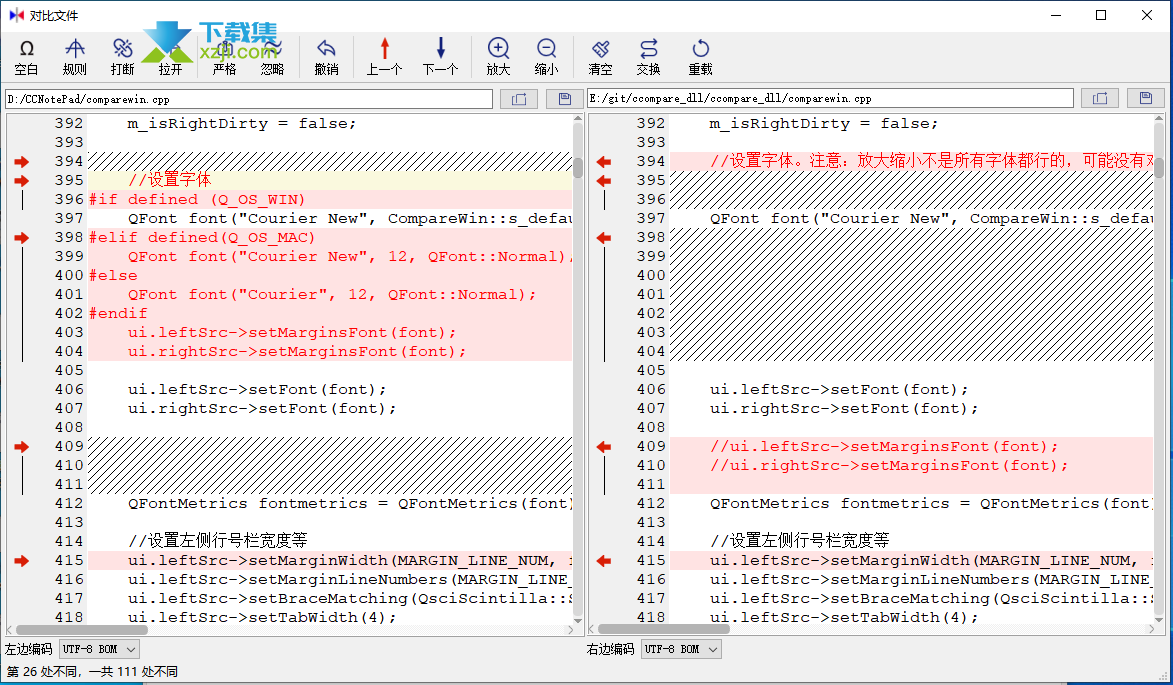
Task: Jump to previous difference with 上一个
Action: click(384, 56)
